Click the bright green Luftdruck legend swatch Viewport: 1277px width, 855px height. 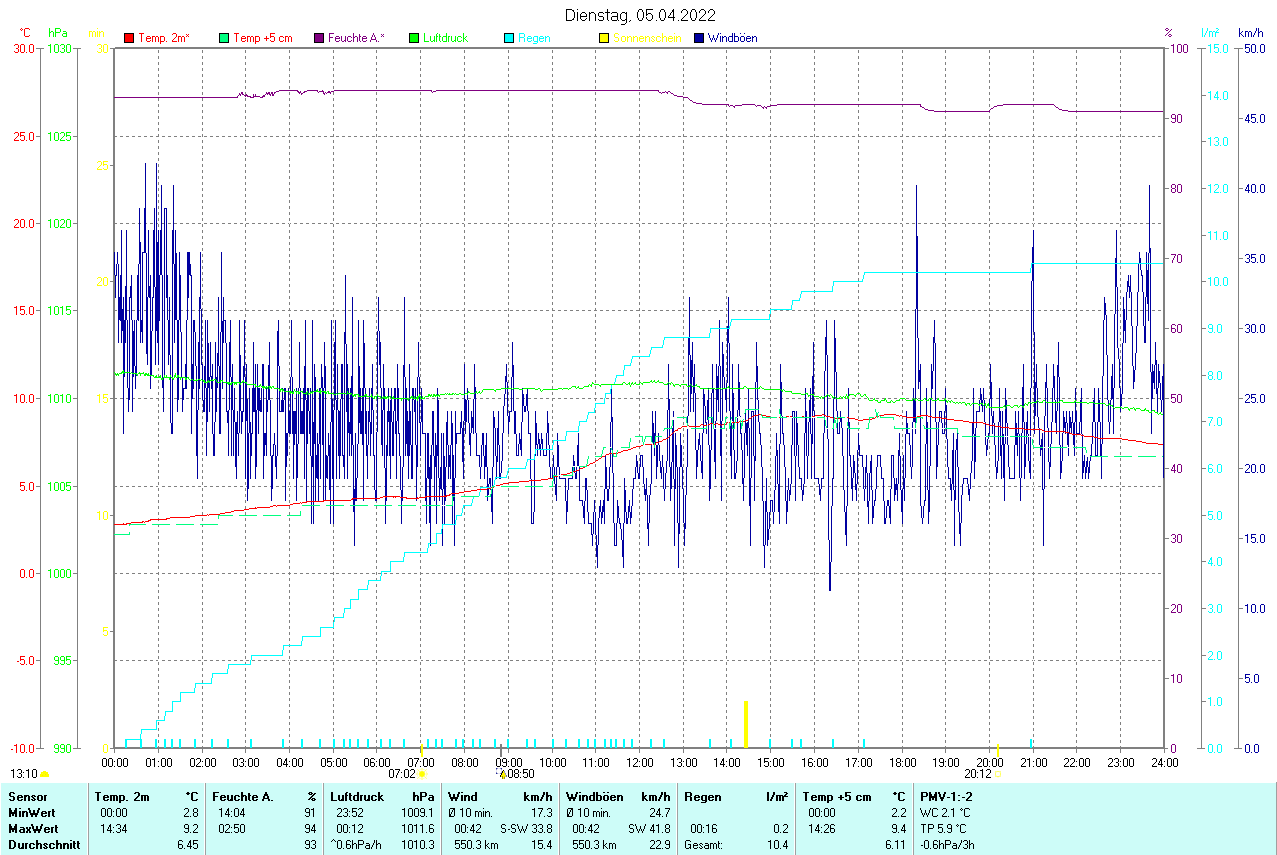pos(414,38)
